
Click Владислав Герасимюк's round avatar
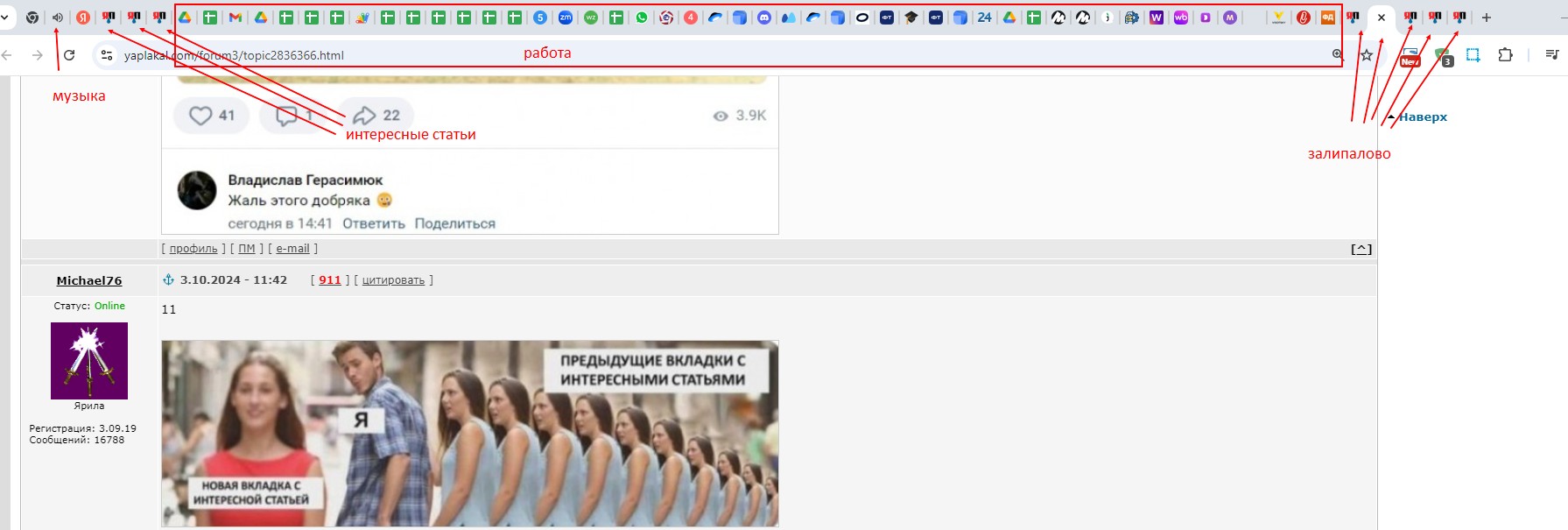[x=197, y=190]
